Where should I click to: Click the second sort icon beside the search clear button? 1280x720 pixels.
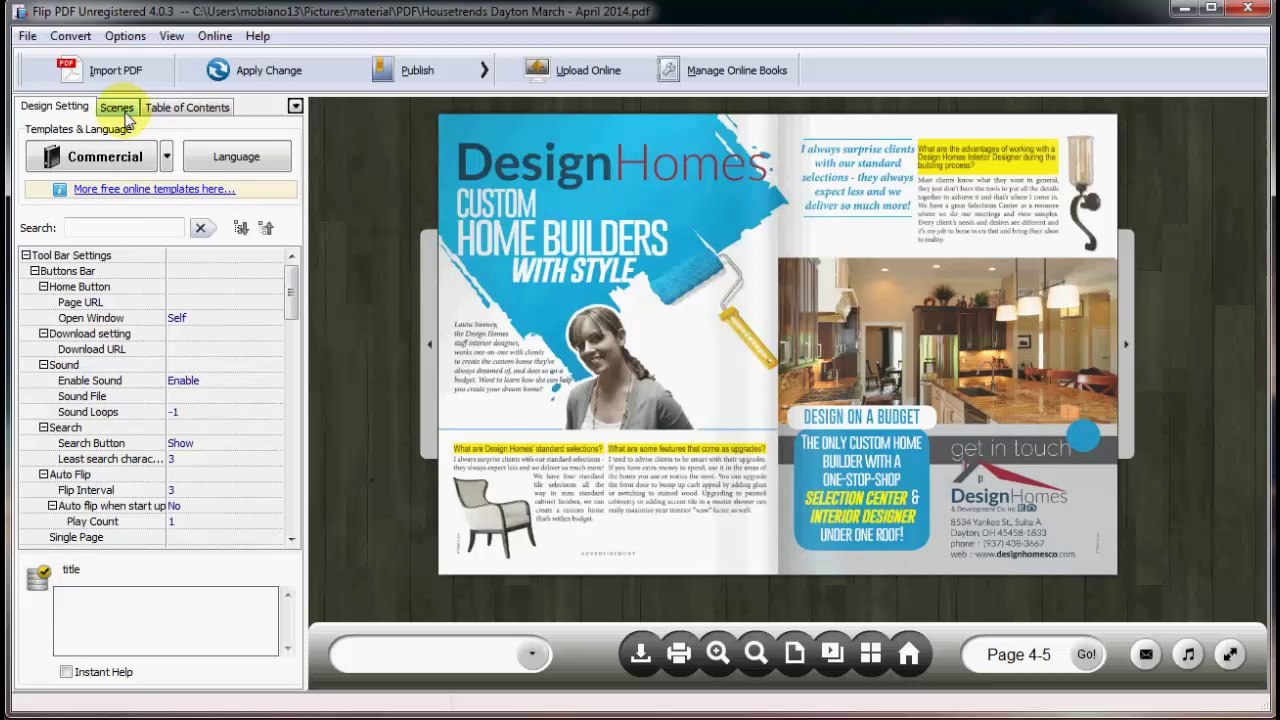tap(266, 228)
